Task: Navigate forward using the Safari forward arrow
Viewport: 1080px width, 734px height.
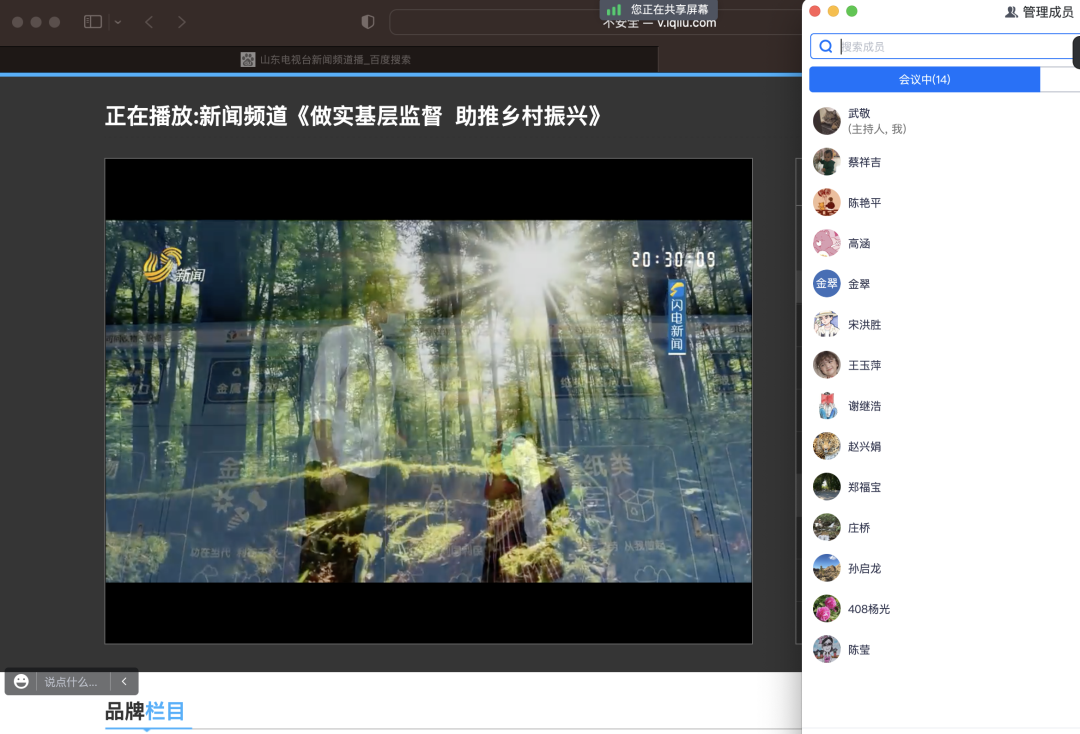Action: pyautogui.click(x=179, y=21)
